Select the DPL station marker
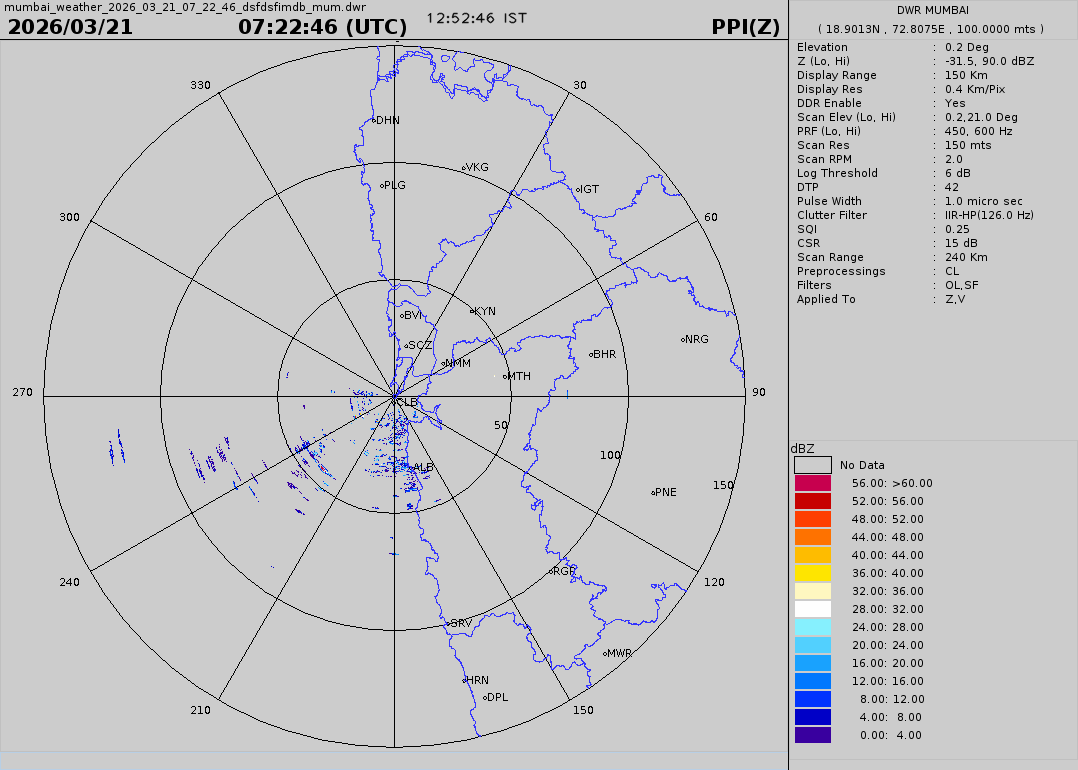The height and width of the screenshot is (770, 1078). pos(485,698)
